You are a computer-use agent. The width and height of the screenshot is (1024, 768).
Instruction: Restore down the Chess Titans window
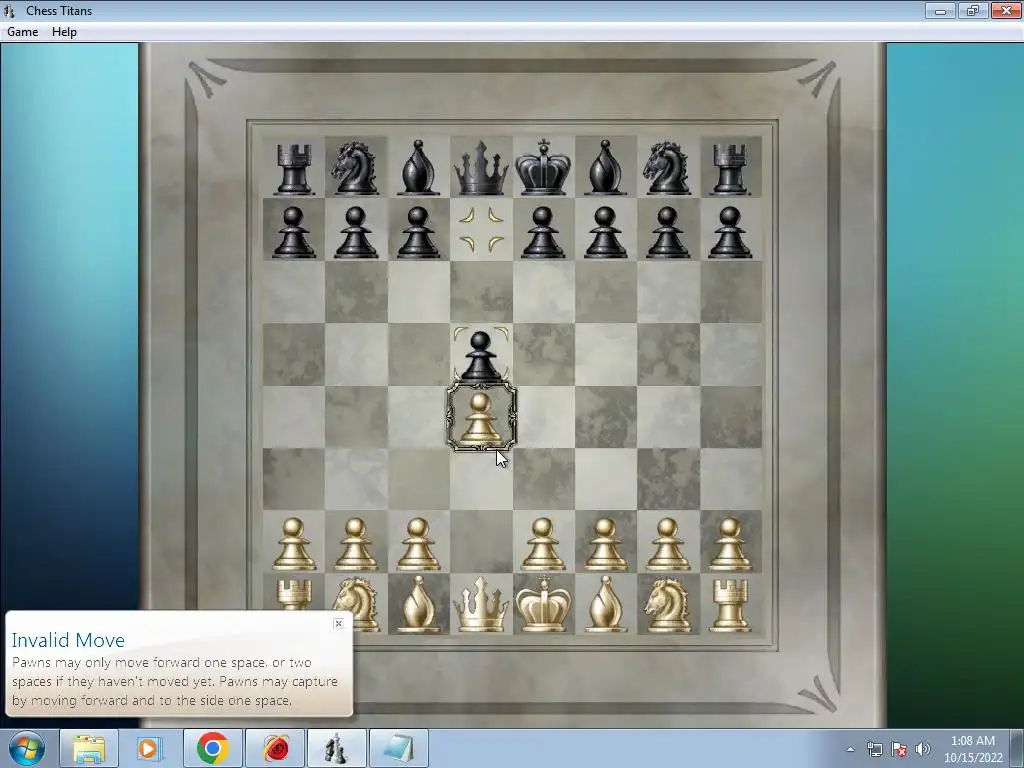972,10
